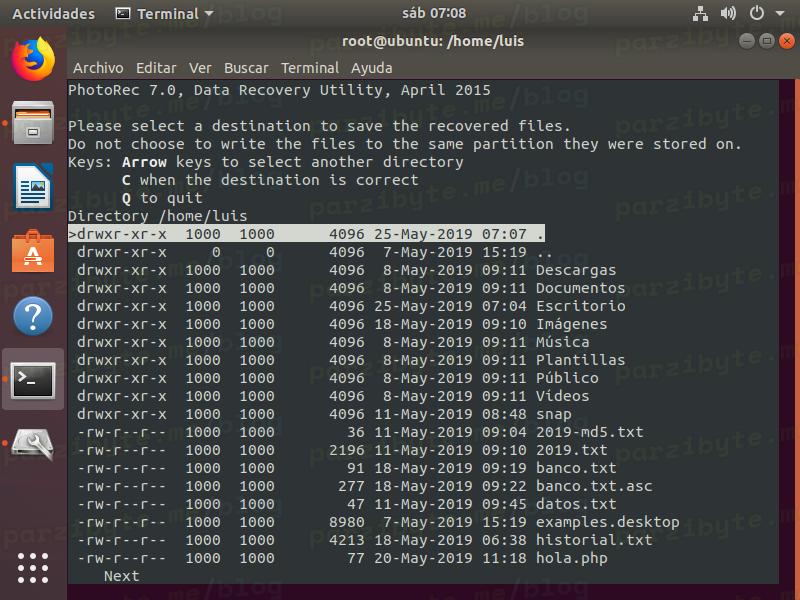Select the Vídeos directory row
Screen dimensions: 800x600
coord(333,396)
